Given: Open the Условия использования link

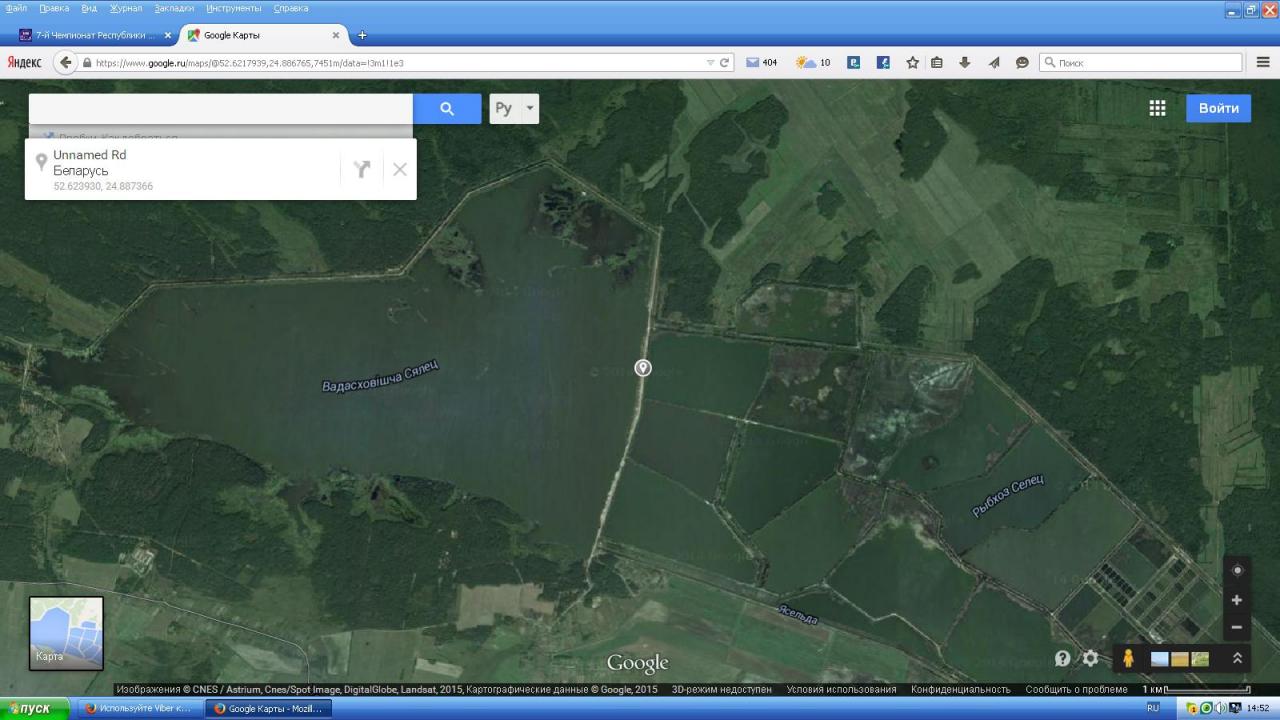Looking at the screenshot, I should (x=841, y=689).
